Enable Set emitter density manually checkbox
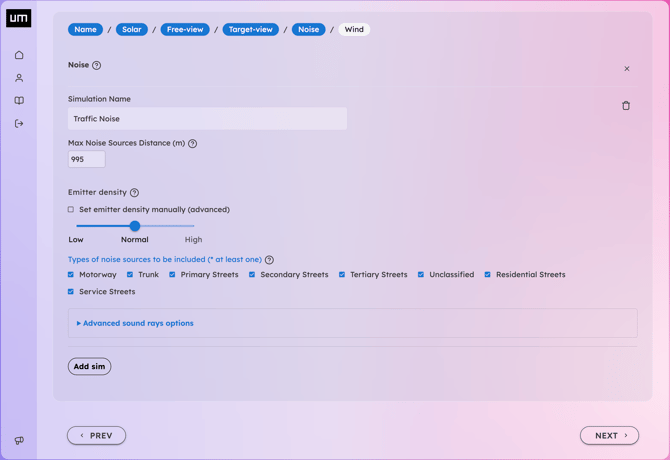 point(71,209)
